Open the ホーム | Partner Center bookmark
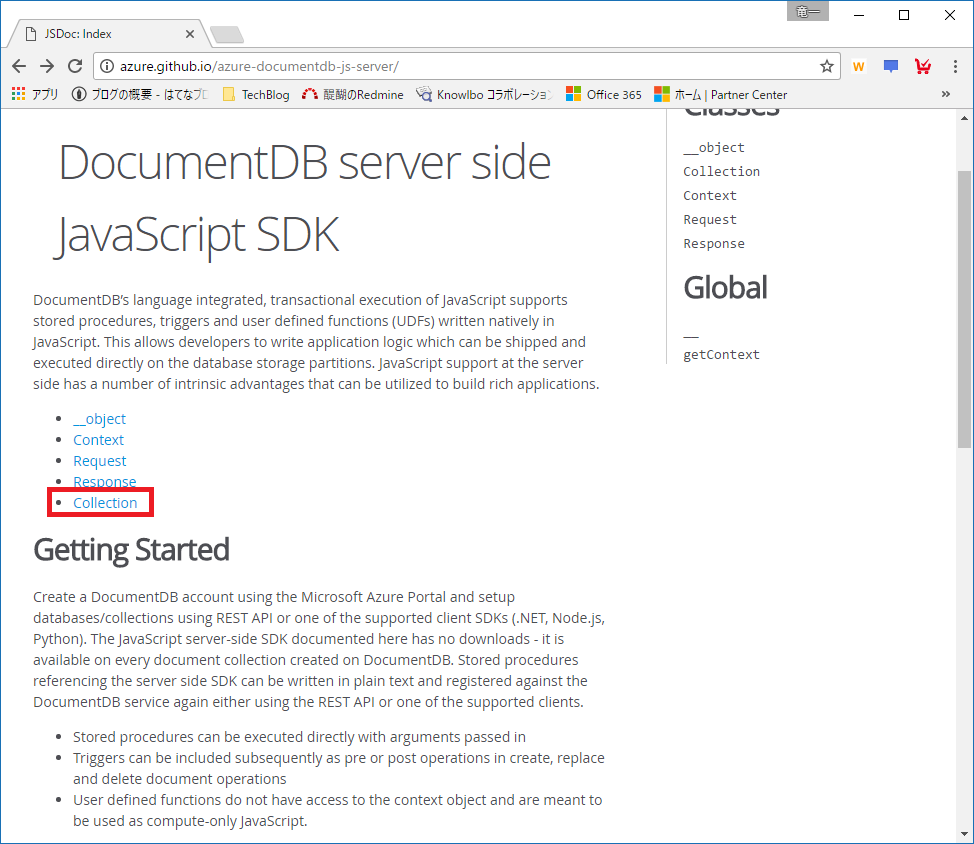 tap(721, 94)
